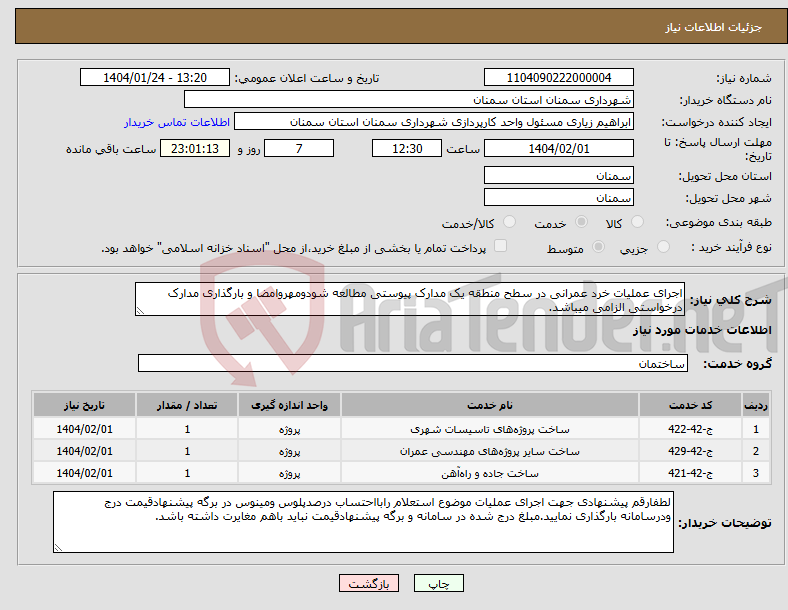The width and height of the screenshot is (788, 610).
Task: Click the response deadline date 1404/02/01 field
Action: 558,149
